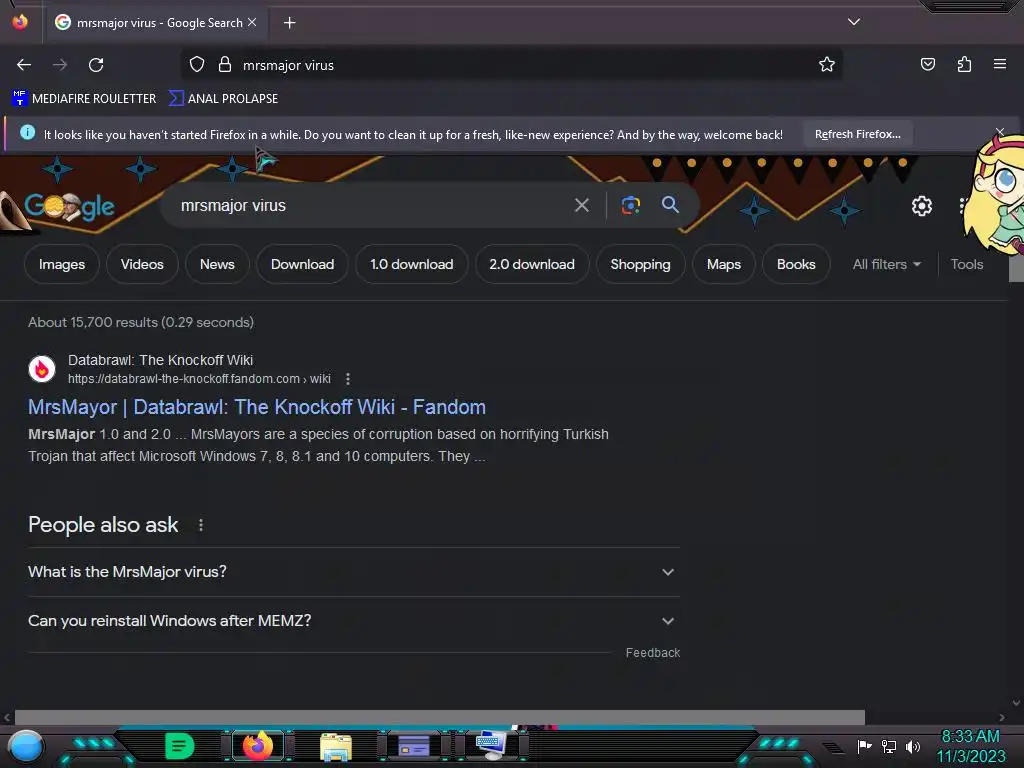Click the Feedback link

click(x=652, y=653)
